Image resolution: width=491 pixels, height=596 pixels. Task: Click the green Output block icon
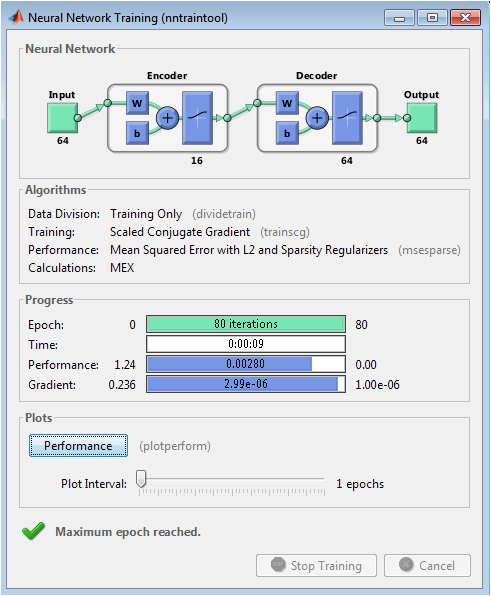click(x=422, y=118)
